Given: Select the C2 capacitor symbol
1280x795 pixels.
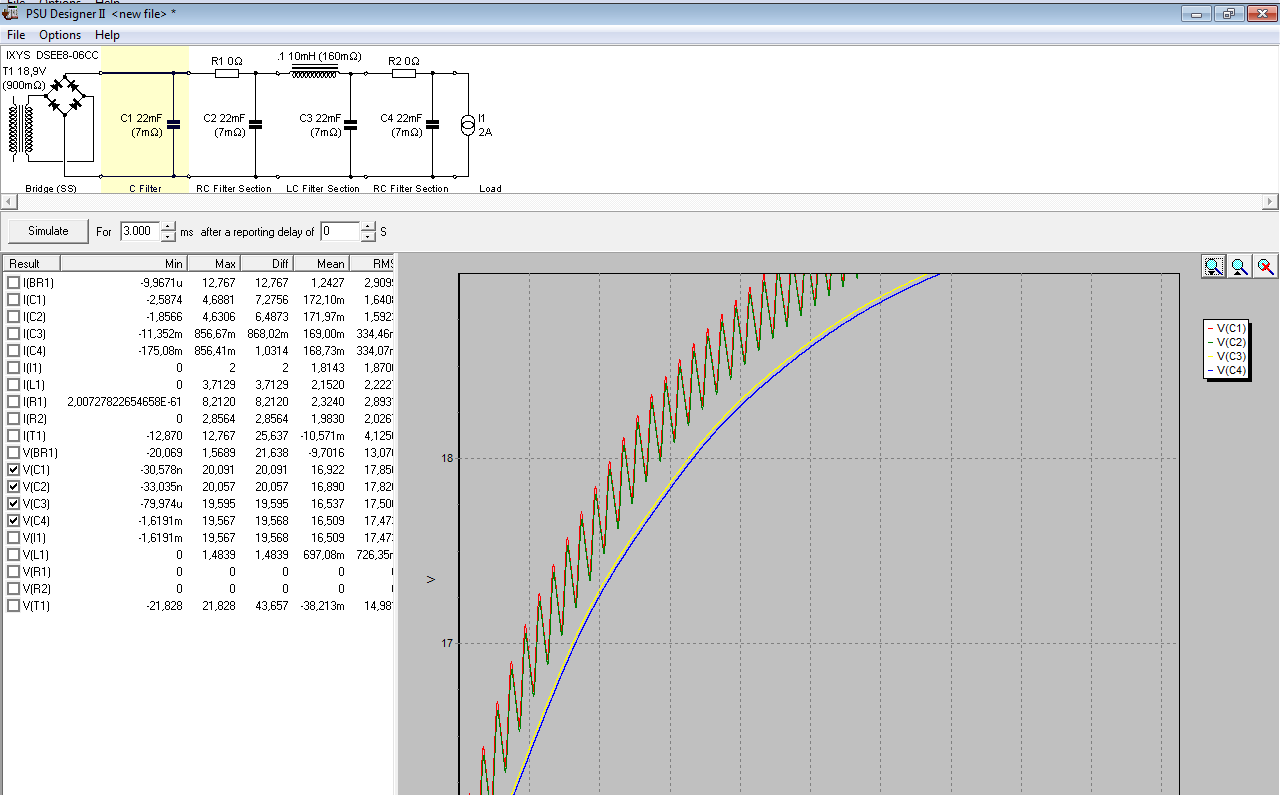Looking at the screenshot, I should point(255,125).
